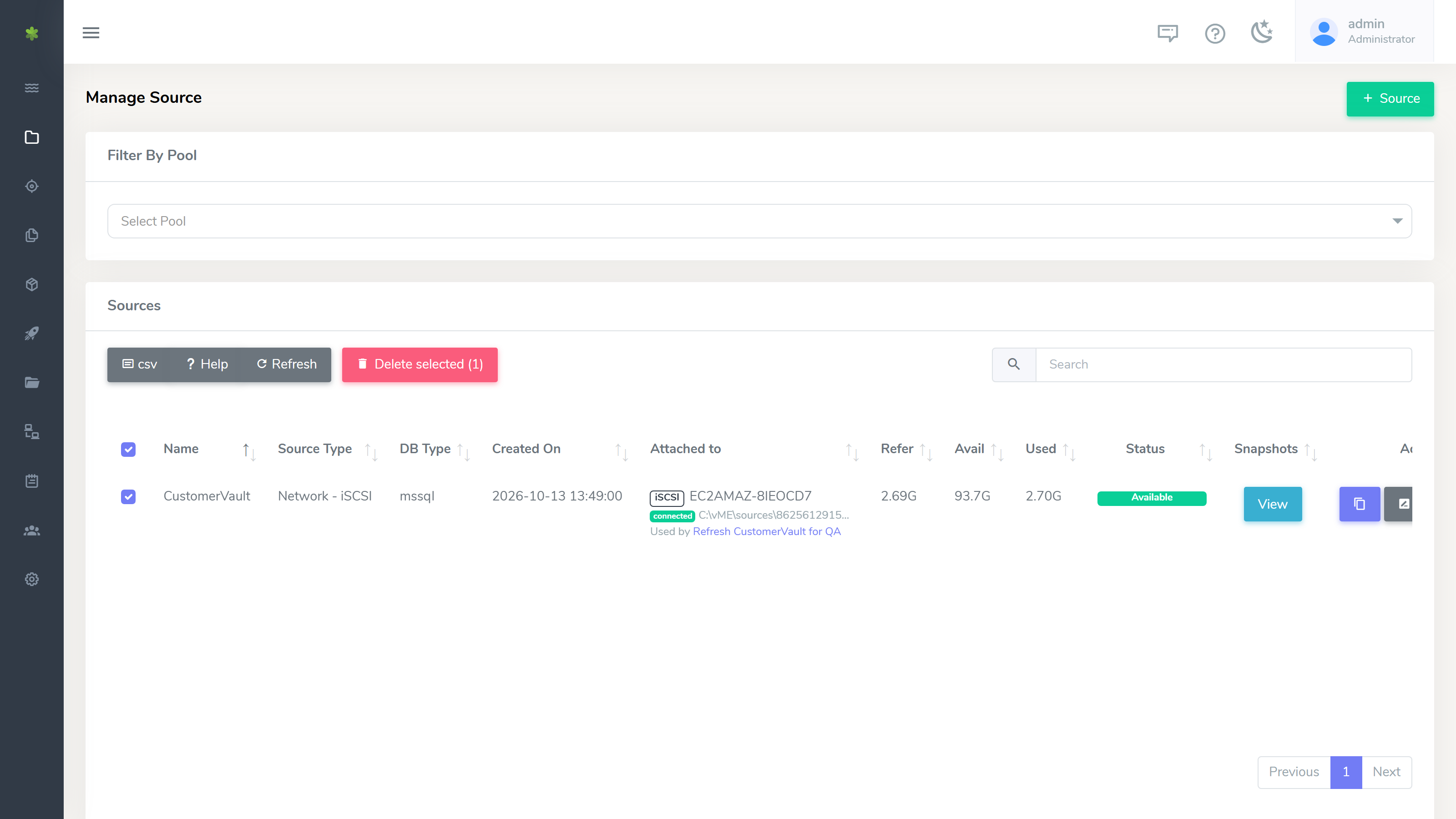Open the rocket sidebar icon
The width and height of the screenshot is (1456, 819).
(x=32, y=334)
